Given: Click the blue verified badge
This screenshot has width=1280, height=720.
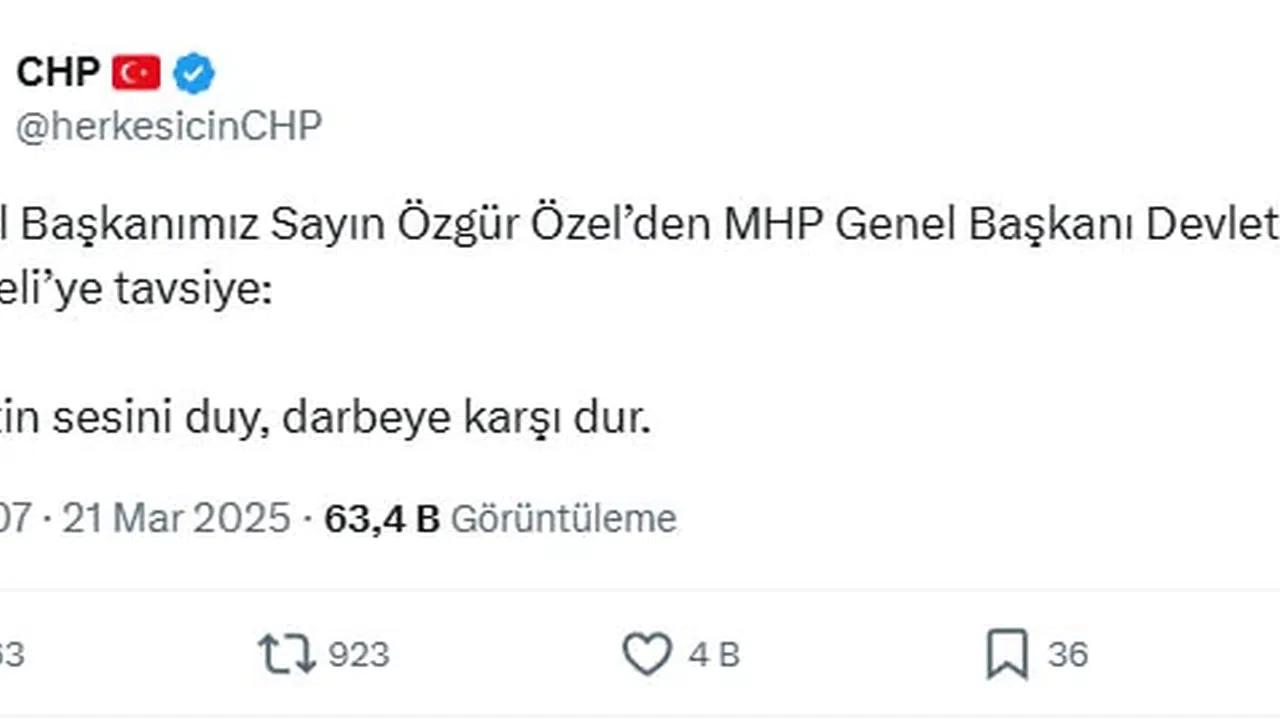Looking at the screenshot, I should click(194, 73).
